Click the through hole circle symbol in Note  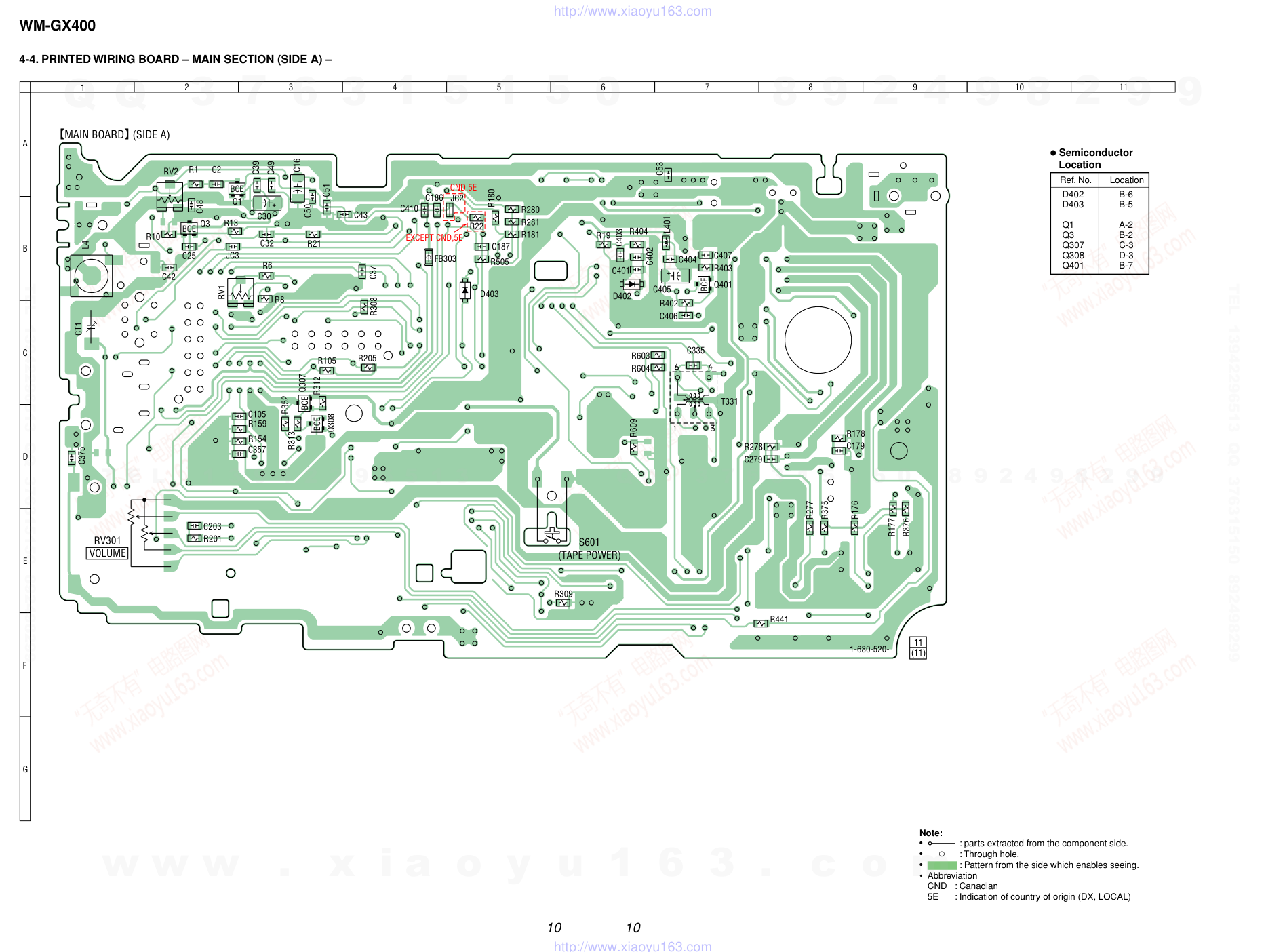click(x=941, y=854)
